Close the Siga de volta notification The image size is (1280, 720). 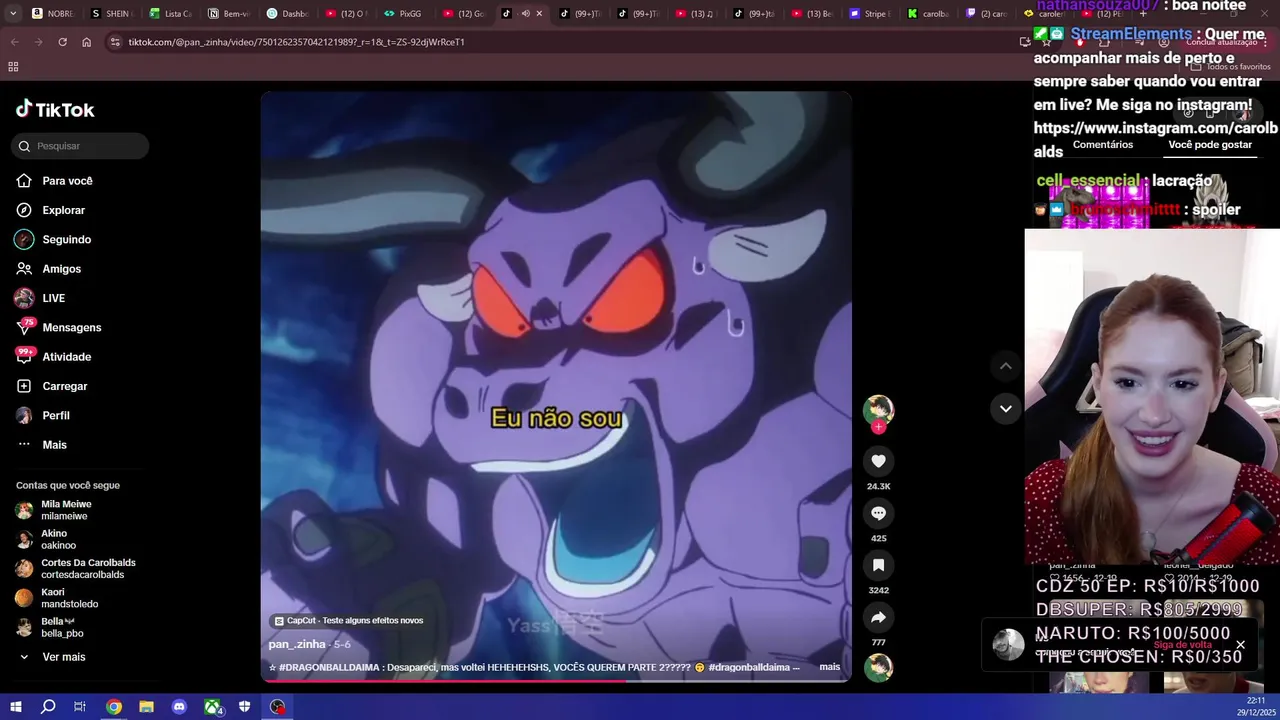click(x=1240, y=645)
